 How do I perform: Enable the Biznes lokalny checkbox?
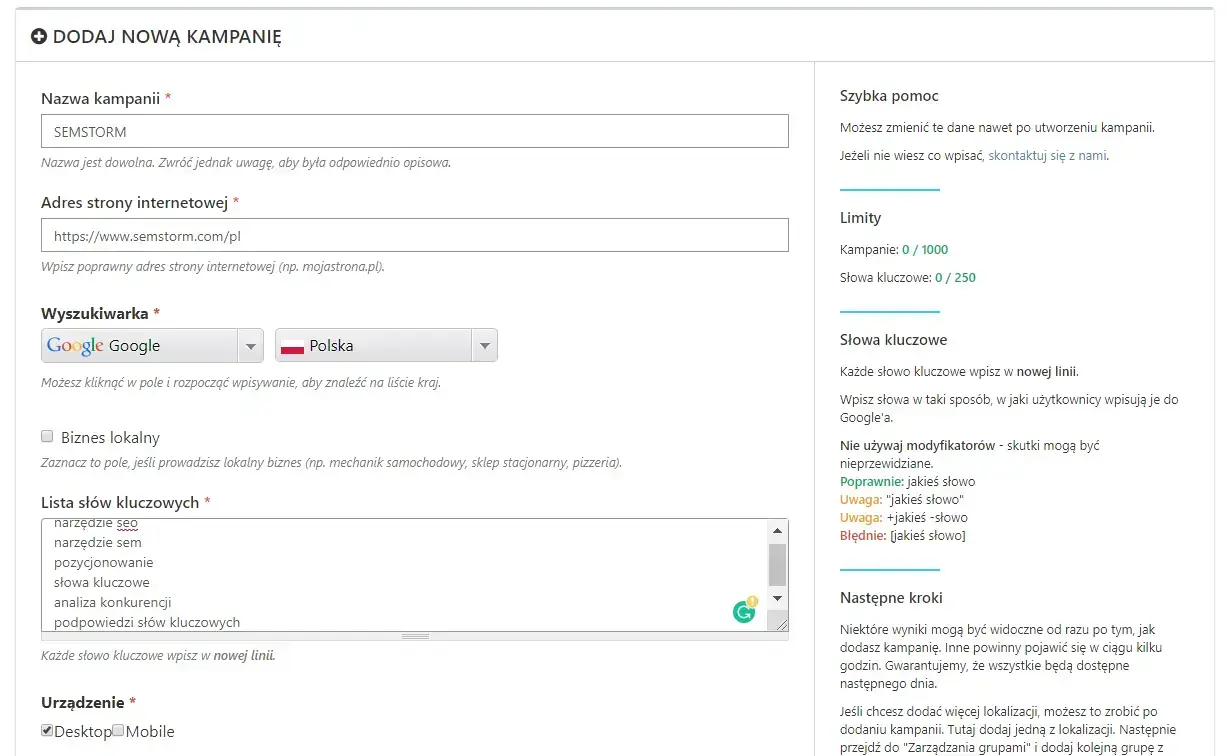coord(47,437)
